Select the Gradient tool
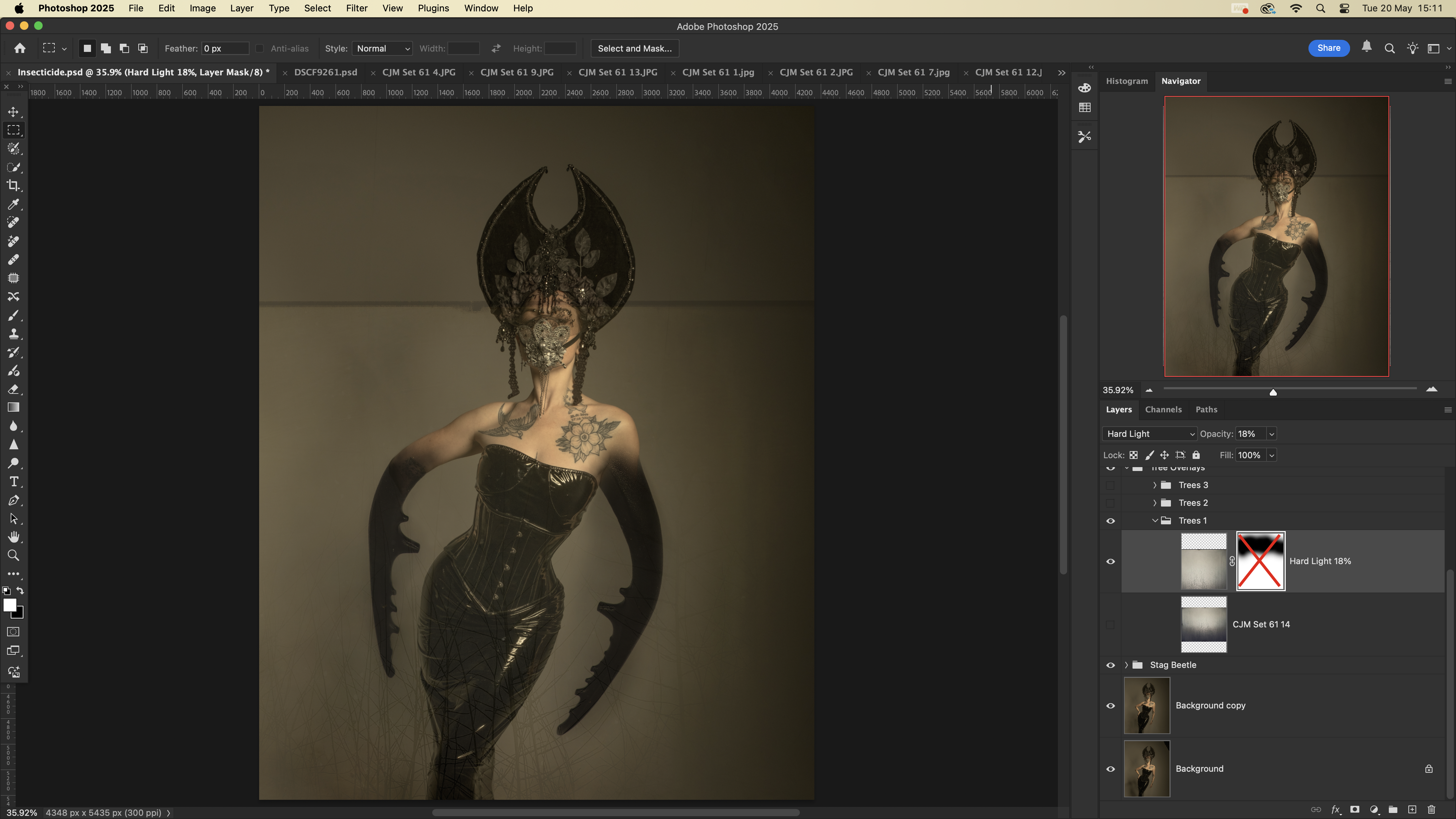Image resolution: width=1456 pixels, height=819 pixels. tap(14, 407)
